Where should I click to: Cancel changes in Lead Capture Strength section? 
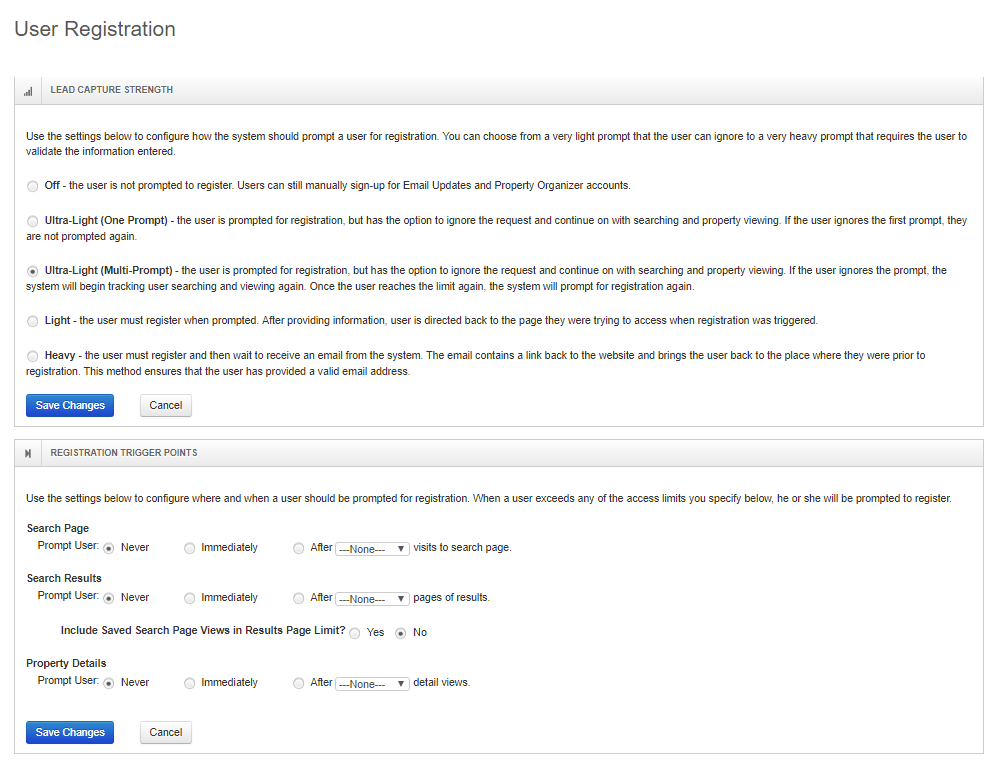click(x=166, y=406)
